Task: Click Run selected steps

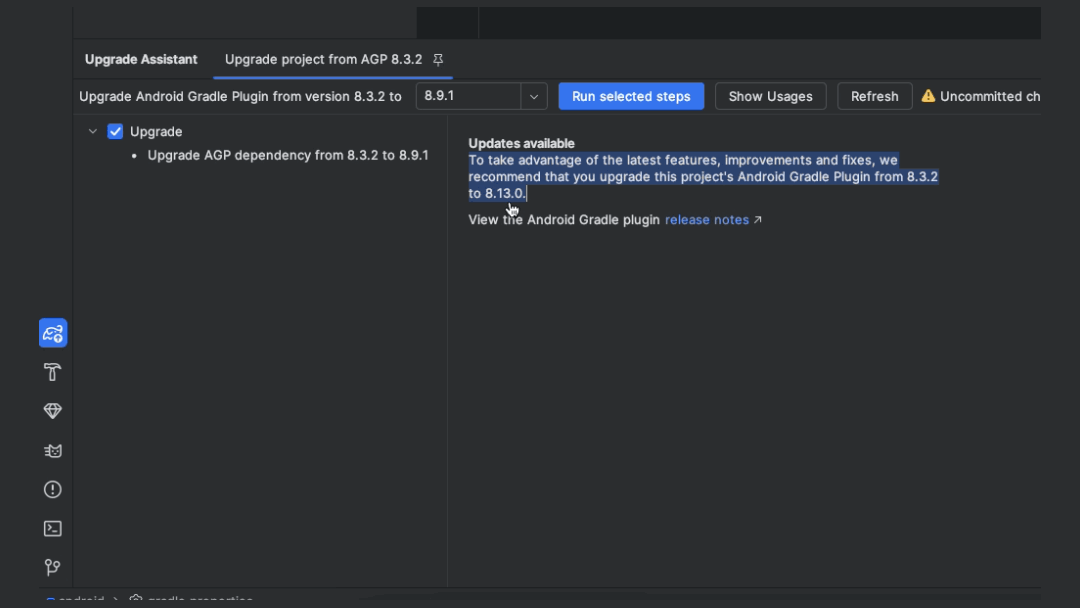Action: click(631, 96)
